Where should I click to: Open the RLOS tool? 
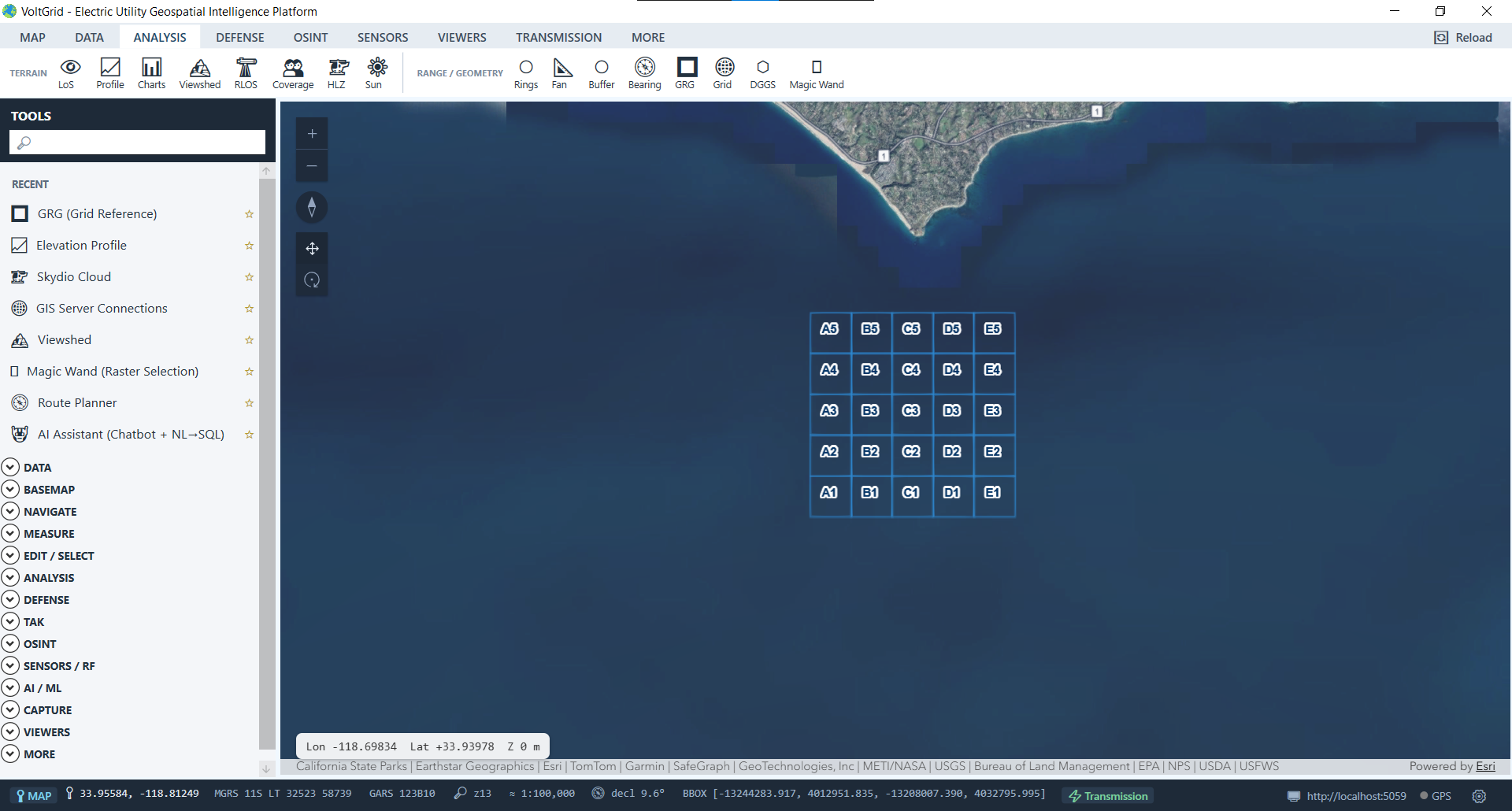pyautogui.click(x=246, y=73)
